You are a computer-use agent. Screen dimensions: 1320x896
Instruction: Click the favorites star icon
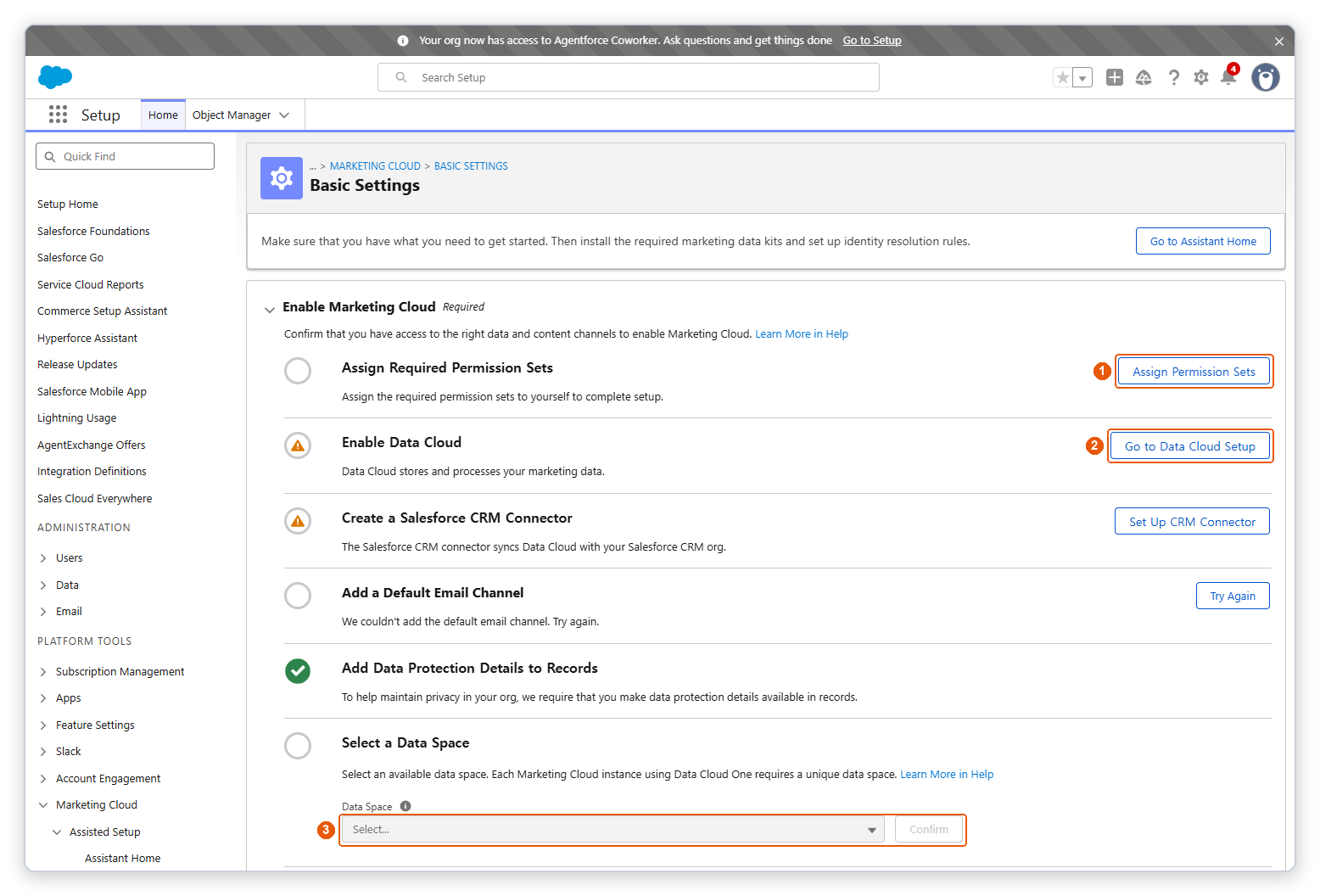[1062, 77]
